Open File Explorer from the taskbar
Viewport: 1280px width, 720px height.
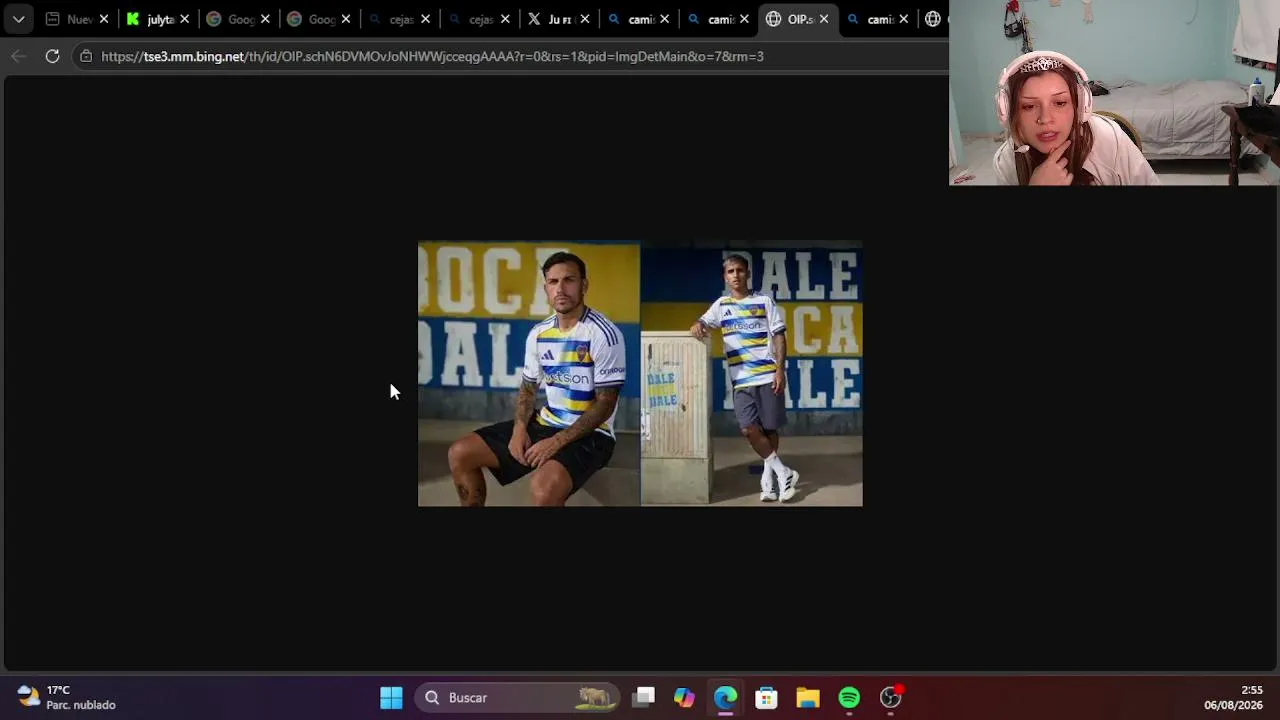(808, 697)
